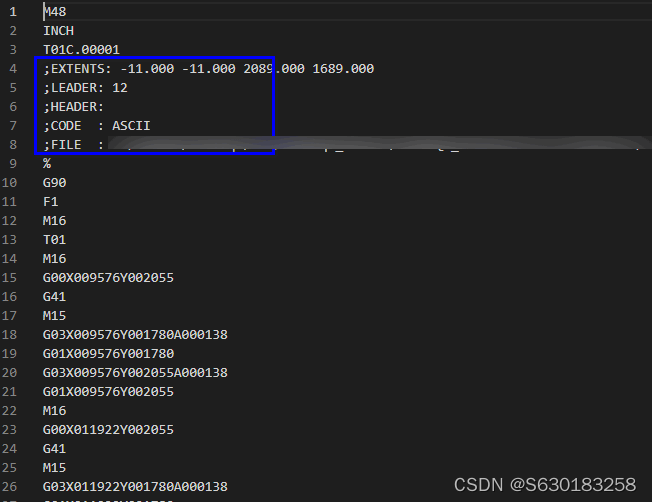The height and width of the screenshot is (502, 652).
Task: Click T01 on line 13
Action: tap(54, 240)
